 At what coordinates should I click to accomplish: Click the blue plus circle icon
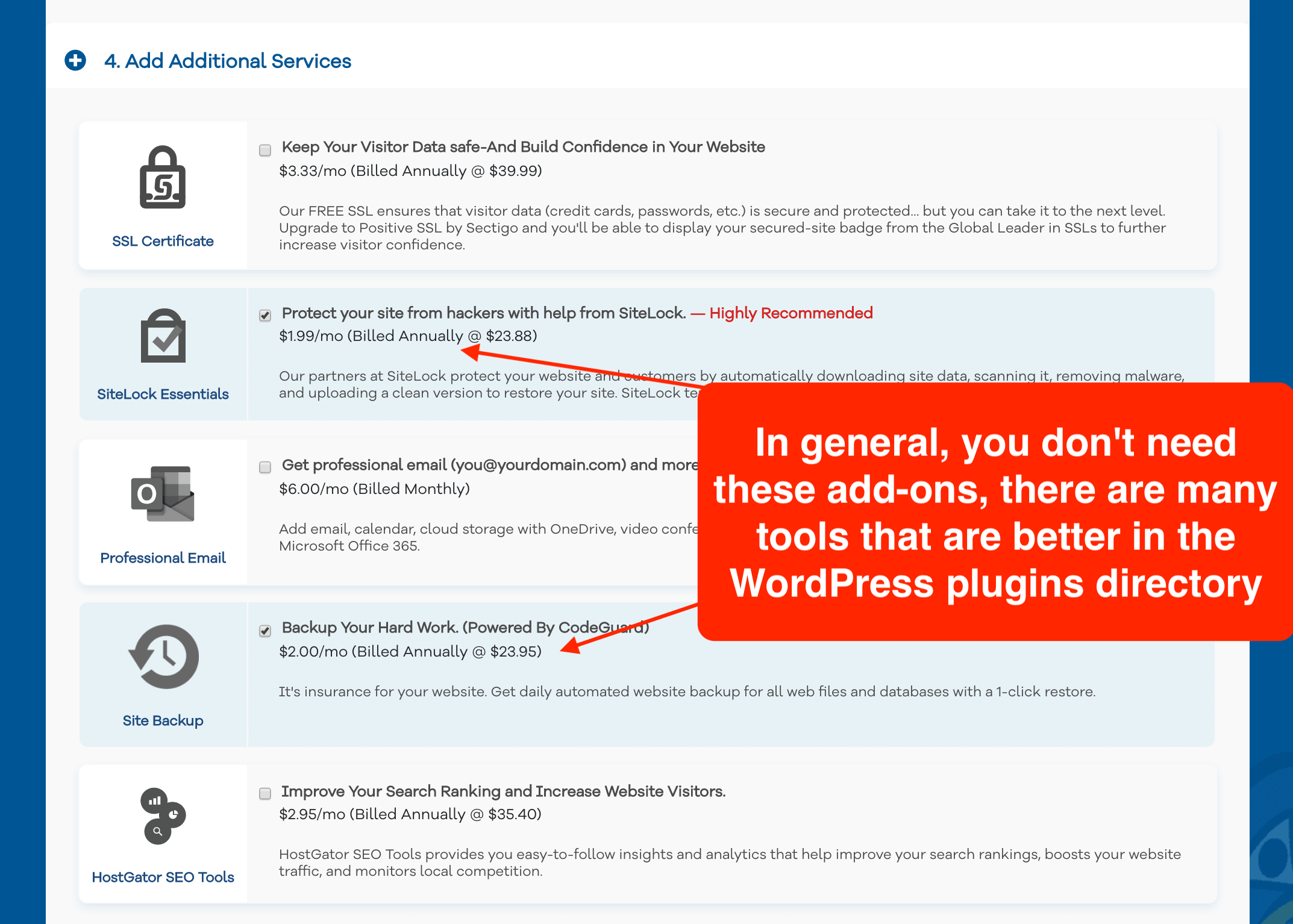point(75,61)
